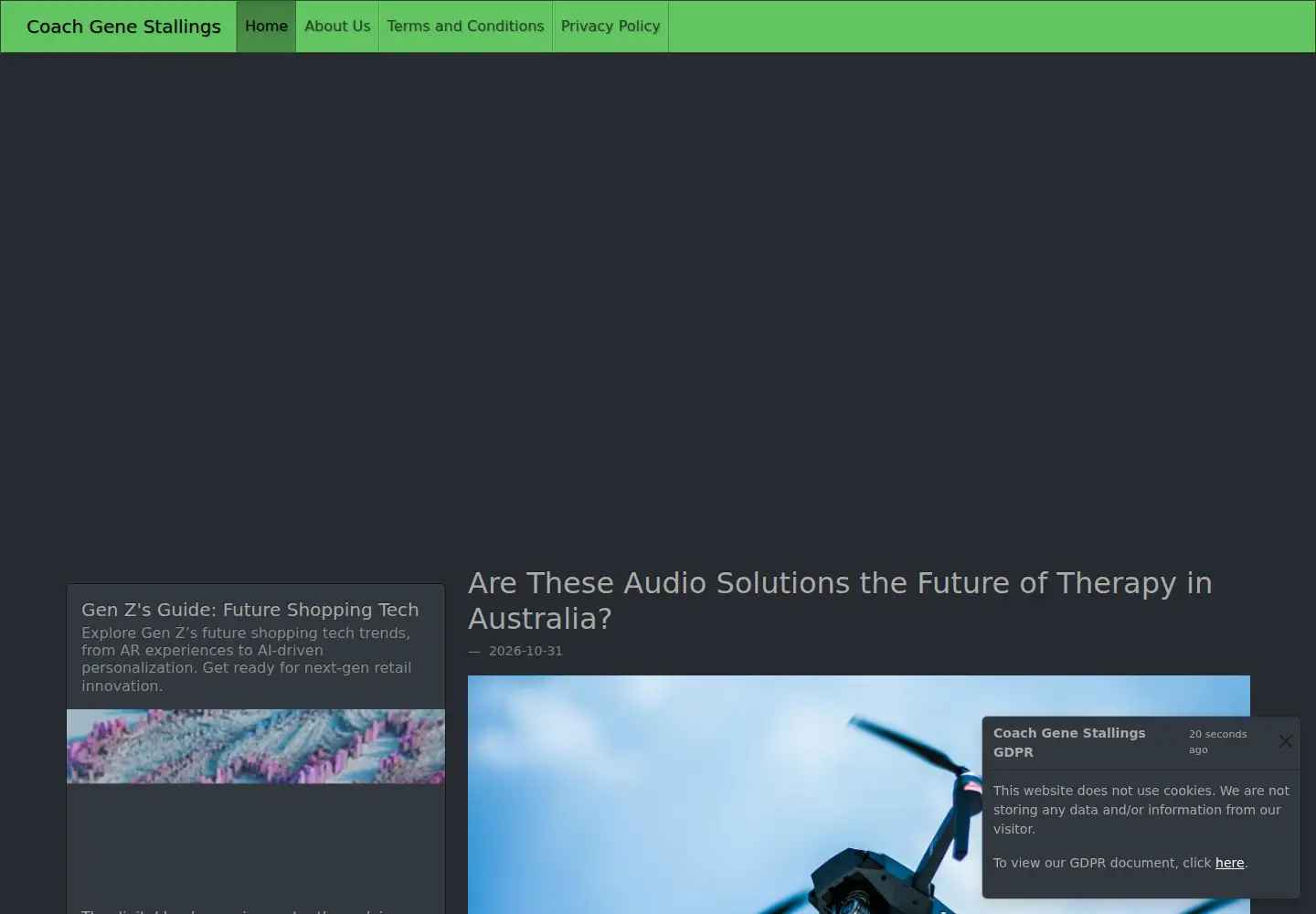Click the drone article featured image

(x=859, y=794)
